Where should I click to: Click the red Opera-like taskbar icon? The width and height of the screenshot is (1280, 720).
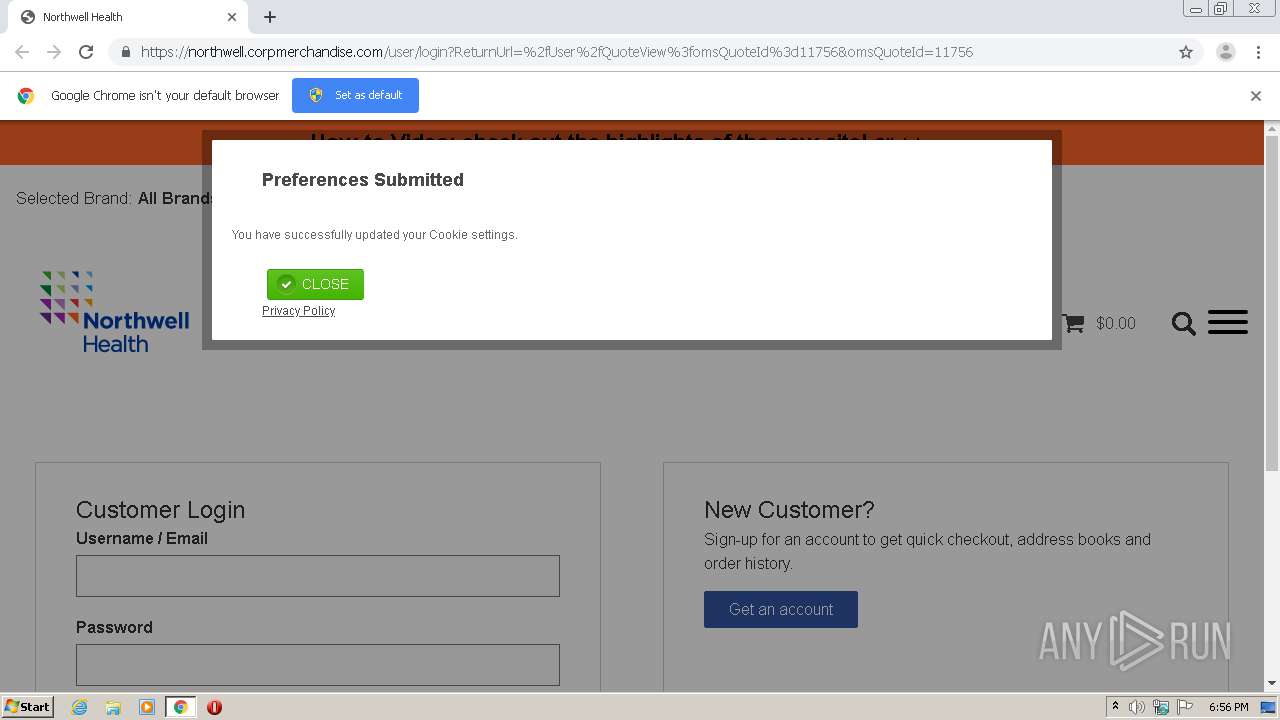click(214, 707)
